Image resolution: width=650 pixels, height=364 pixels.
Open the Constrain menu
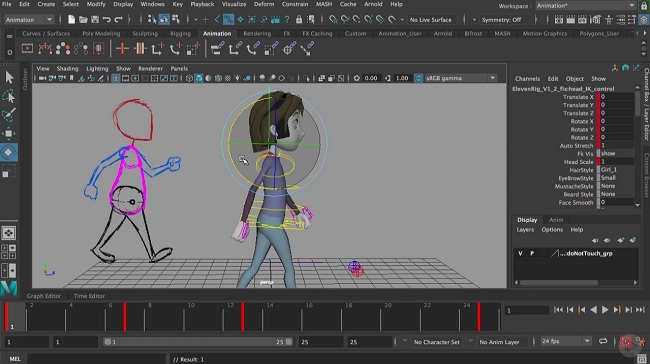[295, 4]
